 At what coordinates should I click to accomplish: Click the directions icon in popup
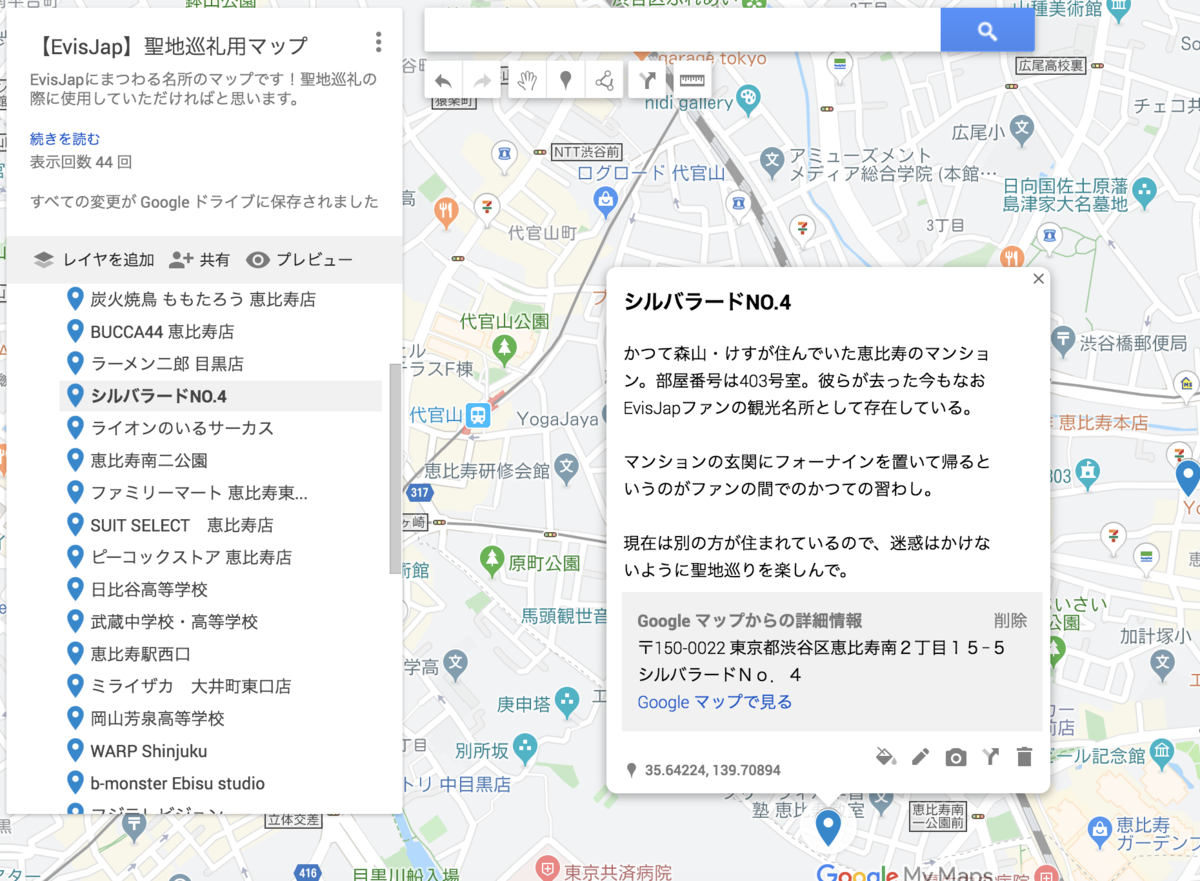click(x=990, y=757)
